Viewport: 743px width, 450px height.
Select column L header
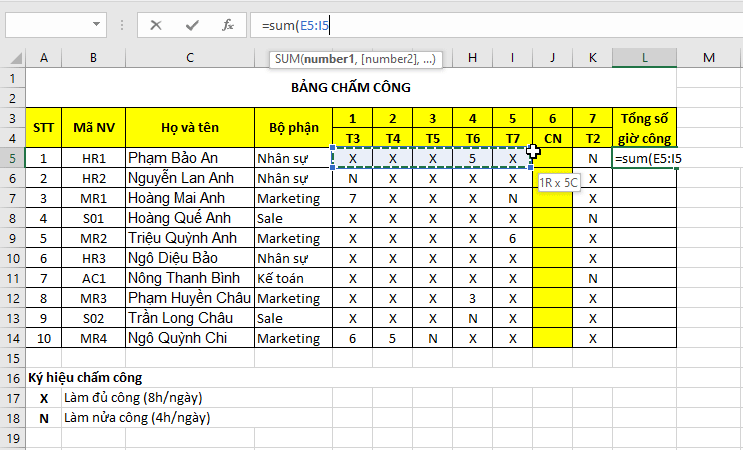click(644, 58)
